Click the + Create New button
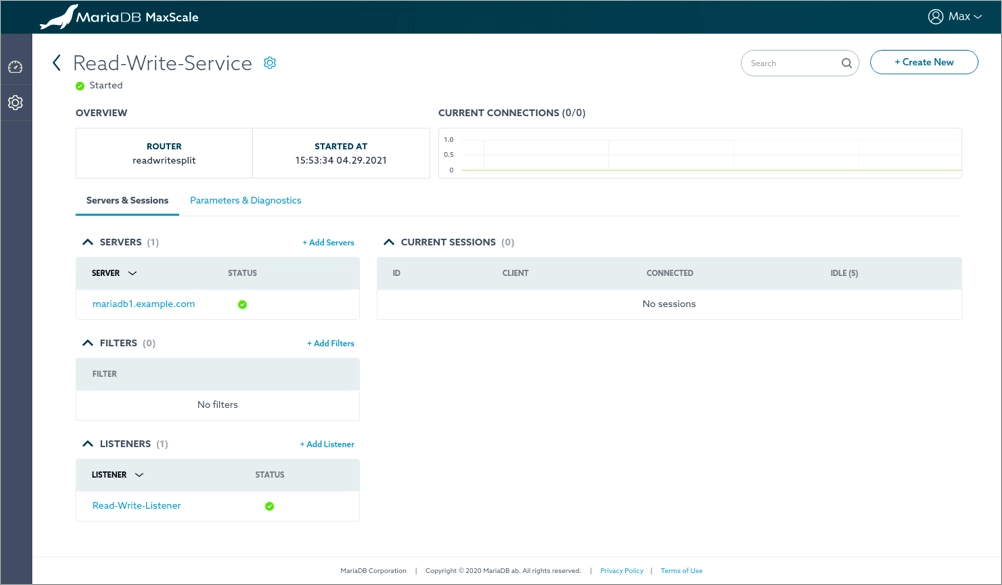This screenshot has width=1002, height=585. (924, 62)
